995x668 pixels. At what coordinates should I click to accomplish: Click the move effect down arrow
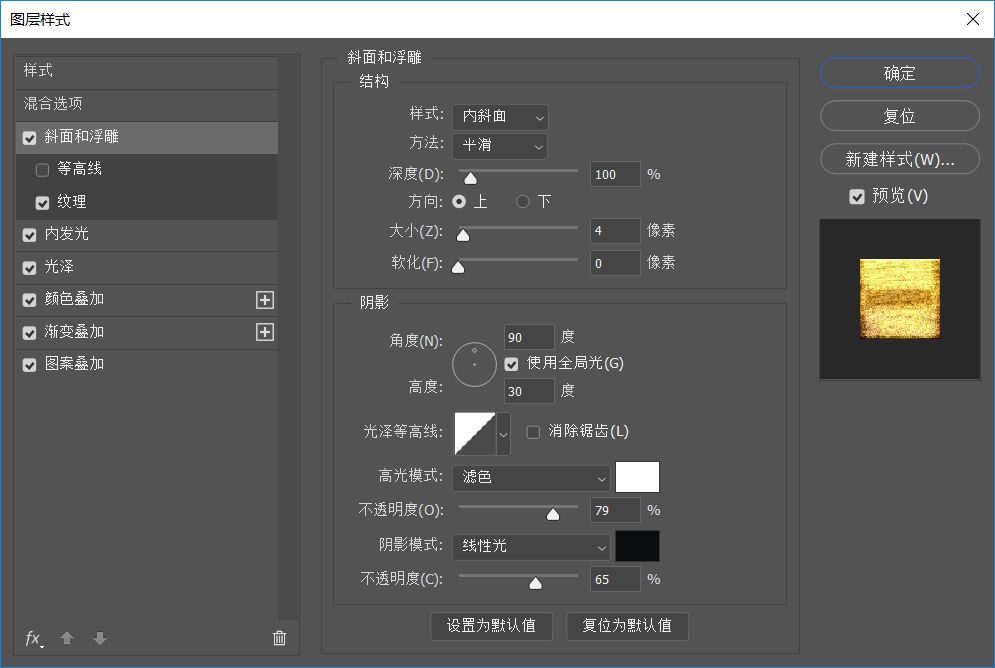coord(99,638)
